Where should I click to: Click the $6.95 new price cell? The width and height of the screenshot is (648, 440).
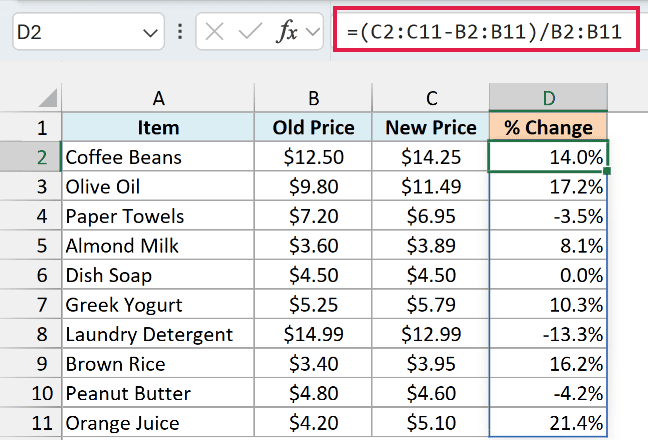(x=431, y=216)
